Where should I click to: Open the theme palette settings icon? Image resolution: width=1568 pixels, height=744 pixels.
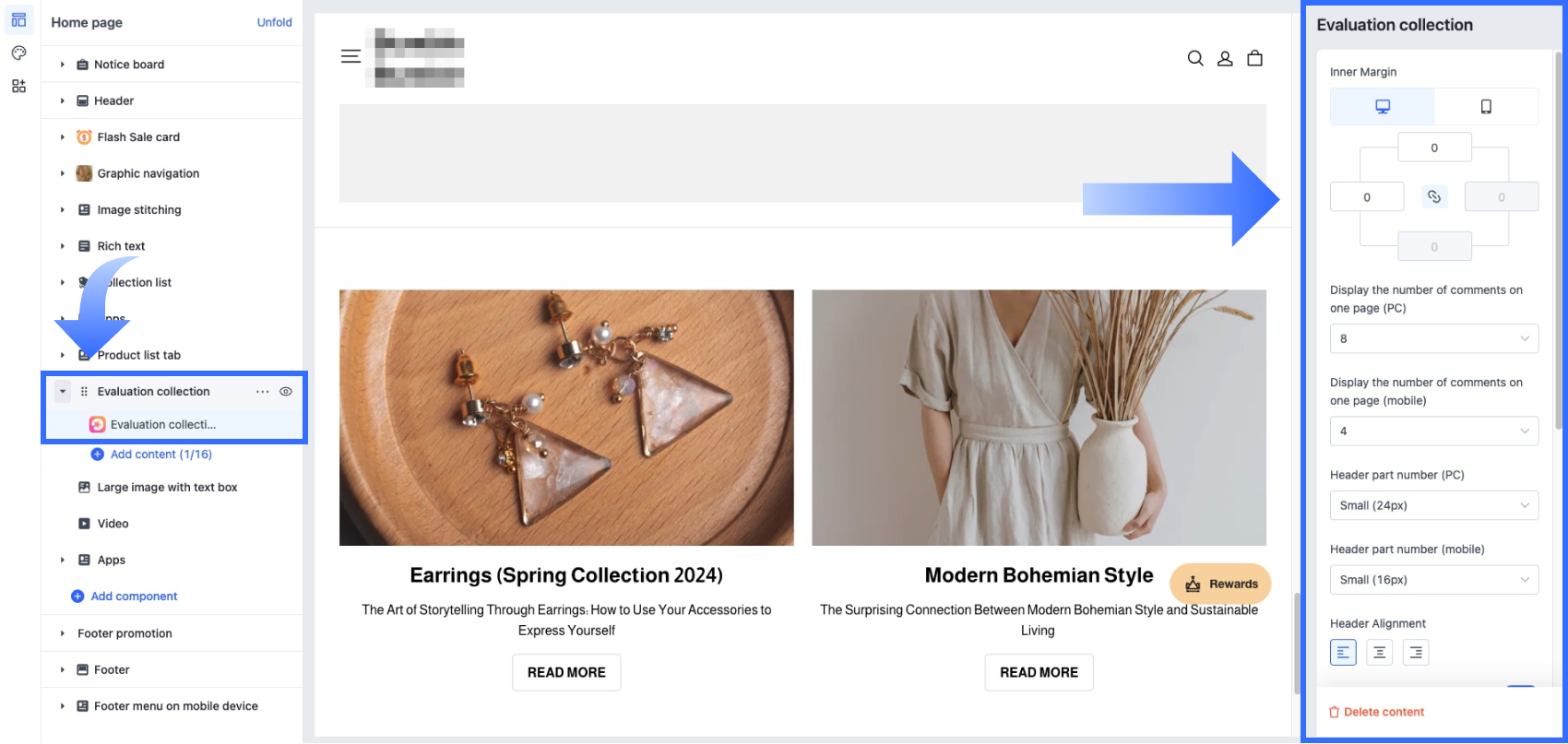(18, 53)
